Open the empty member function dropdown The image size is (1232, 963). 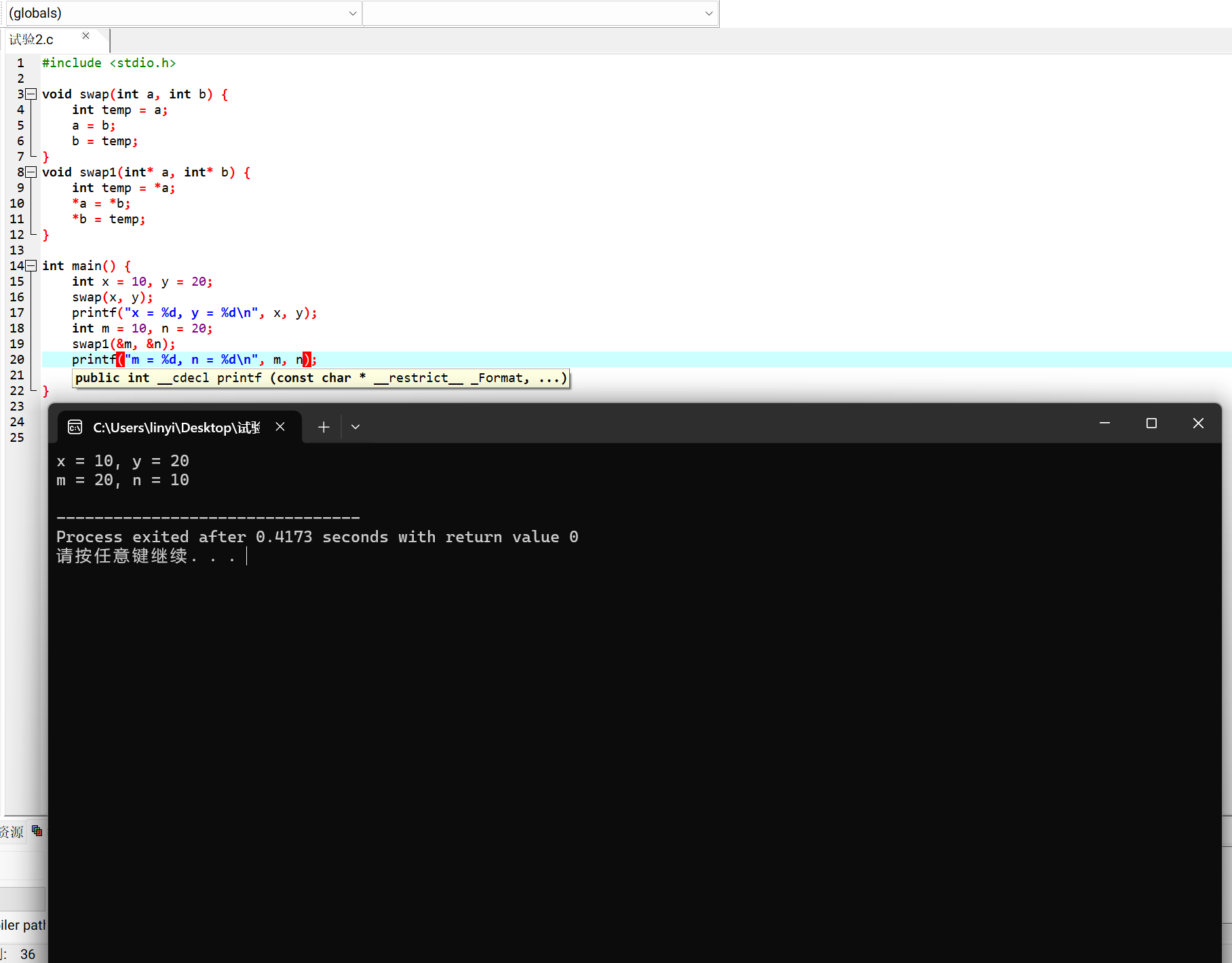tap(541, 13)
